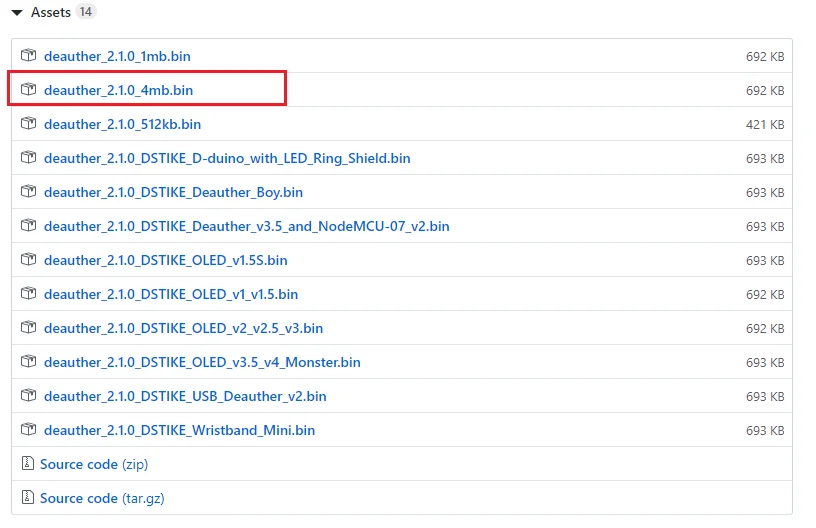Click 692 KB size of 4mb.bin
This screenshot has width=816, height=528.
(x=765, y=91)
